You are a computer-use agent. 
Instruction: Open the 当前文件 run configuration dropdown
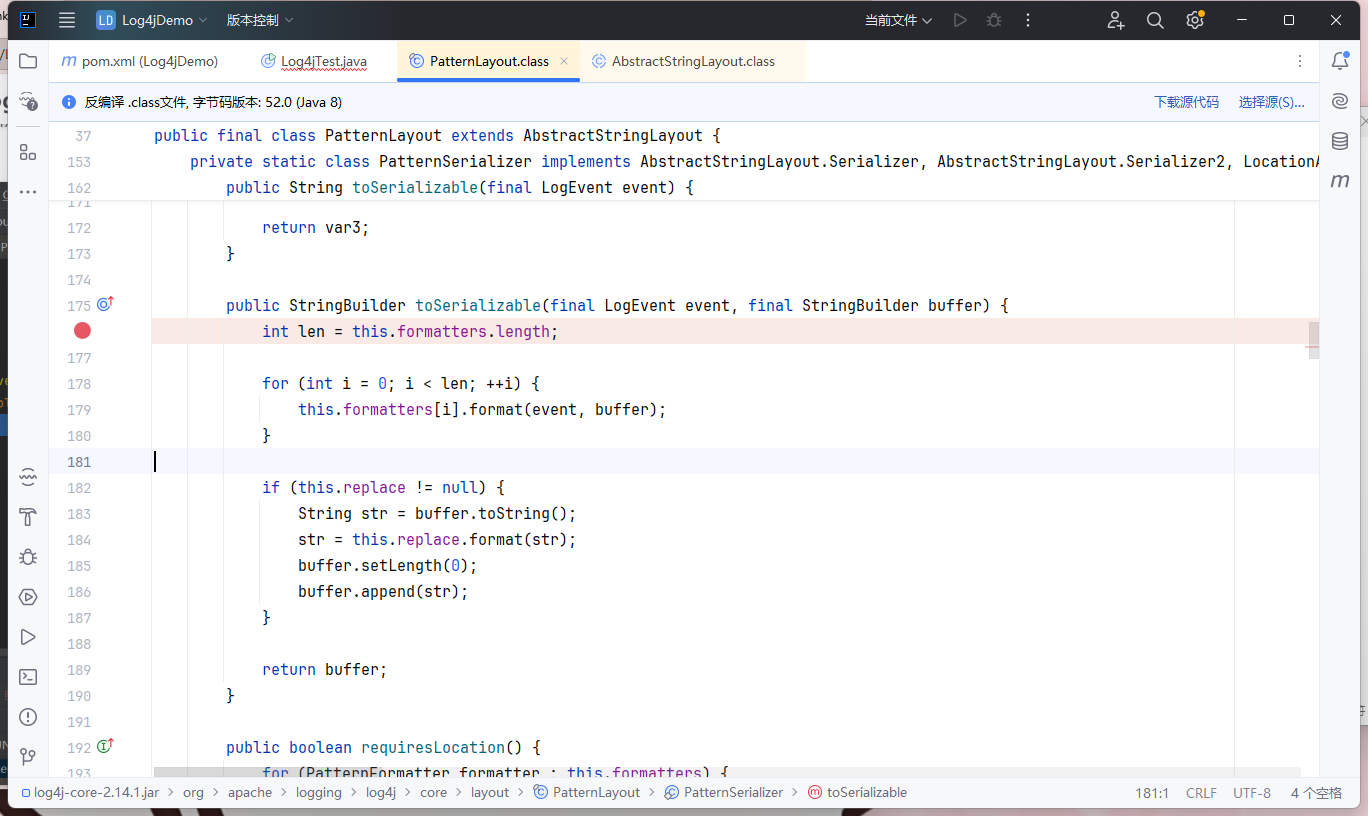898,20
